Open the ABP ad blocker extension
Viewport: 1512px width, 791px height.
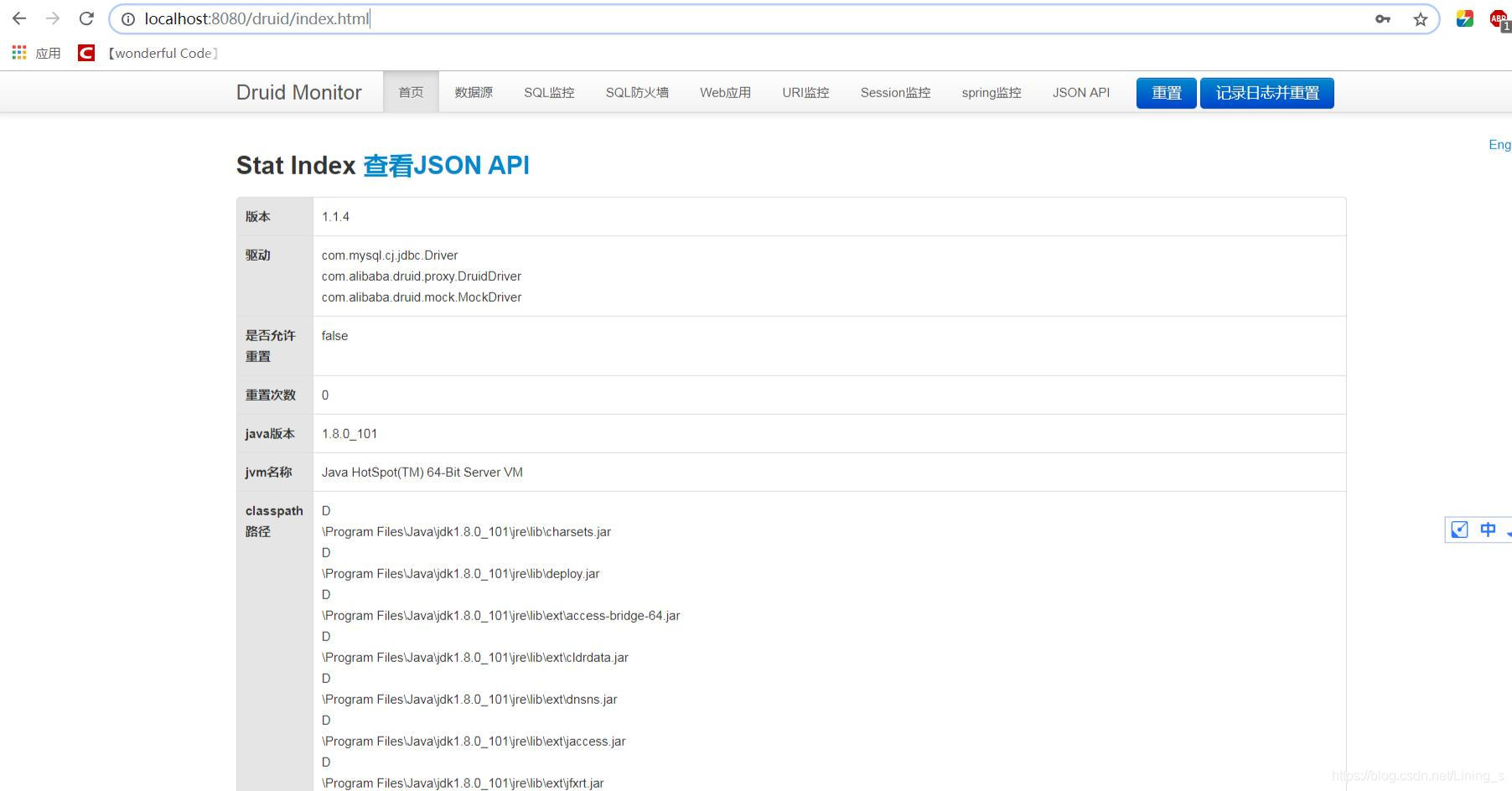[1499, 19]
